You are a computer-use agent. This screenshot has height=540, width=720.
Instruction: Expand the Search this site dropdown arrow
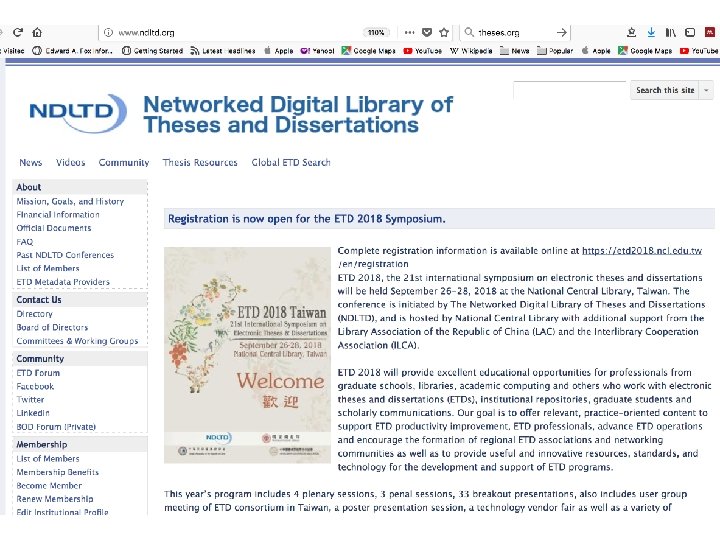coord(706,90)
